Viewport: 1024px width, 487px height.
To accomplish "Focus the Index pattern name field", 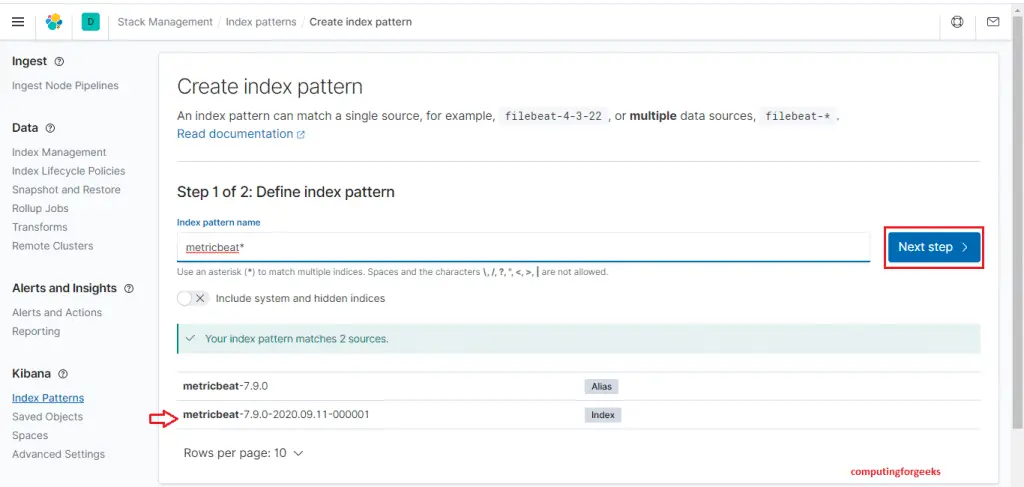I will point(523,247).
